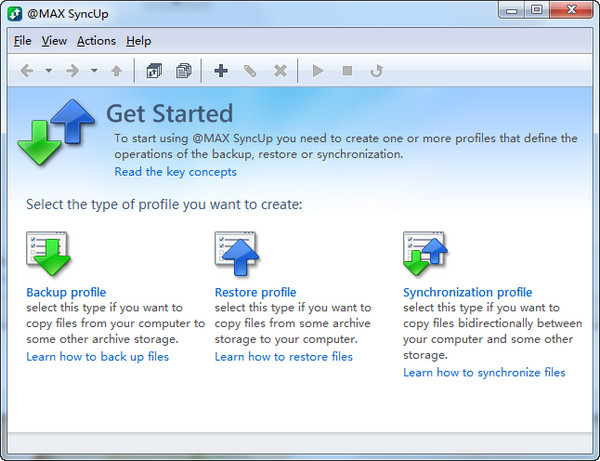The height and width of the screenshot is (461, 600).
Task: Click the refresh circular arrow icon
Action: [377, 71]
